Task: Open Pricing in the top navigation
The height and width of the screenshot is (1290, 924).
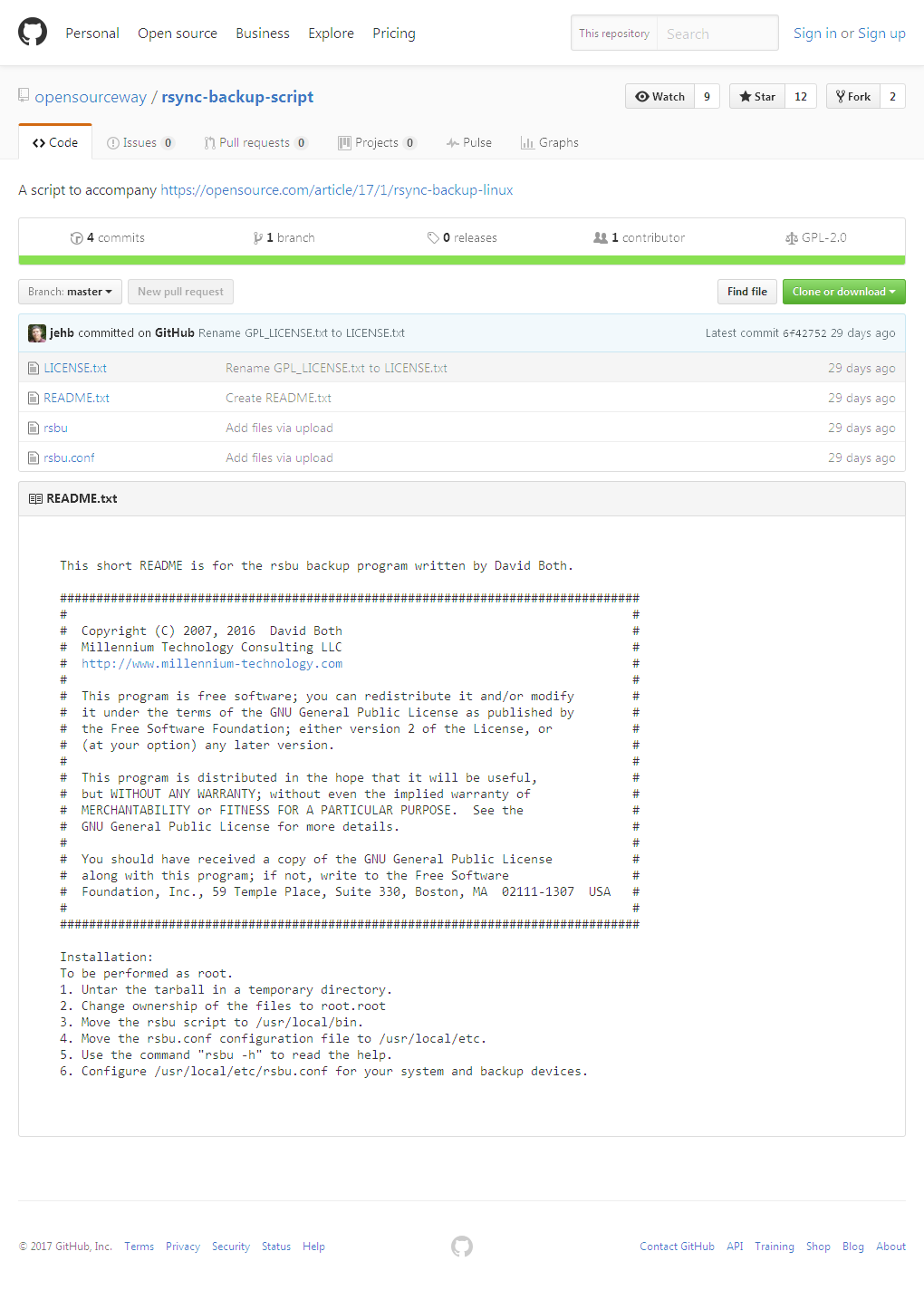Action: [394, 33]
